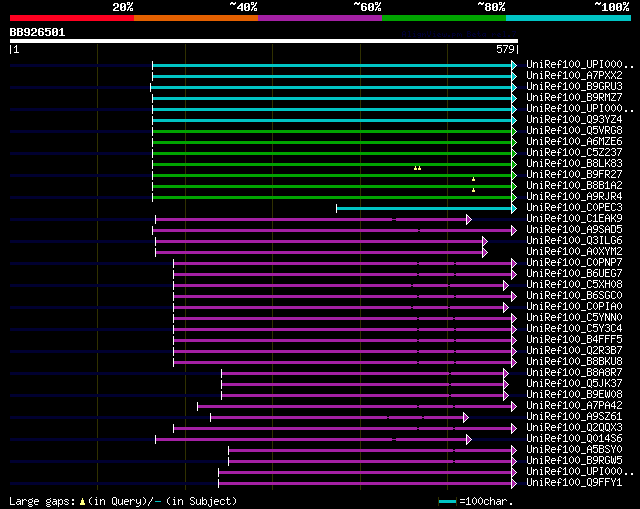Click the 20% scale label
The height and width of the screenshot is (509, 640).
pyautogui.click(x=123, y=7)
